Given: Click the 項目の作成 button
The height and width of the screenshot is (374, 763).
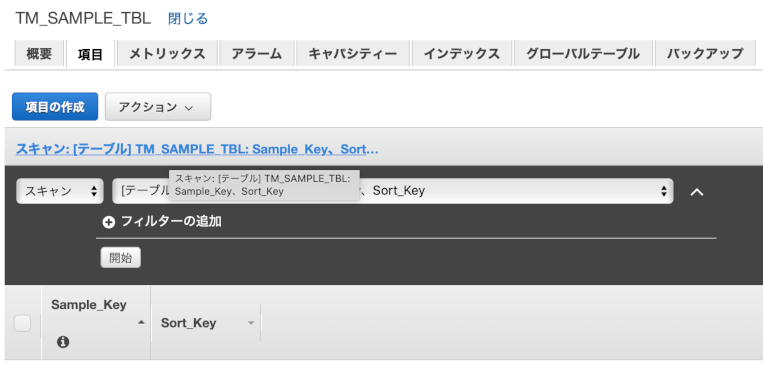Looking at the screenshot, I should [x=55, y=107].
